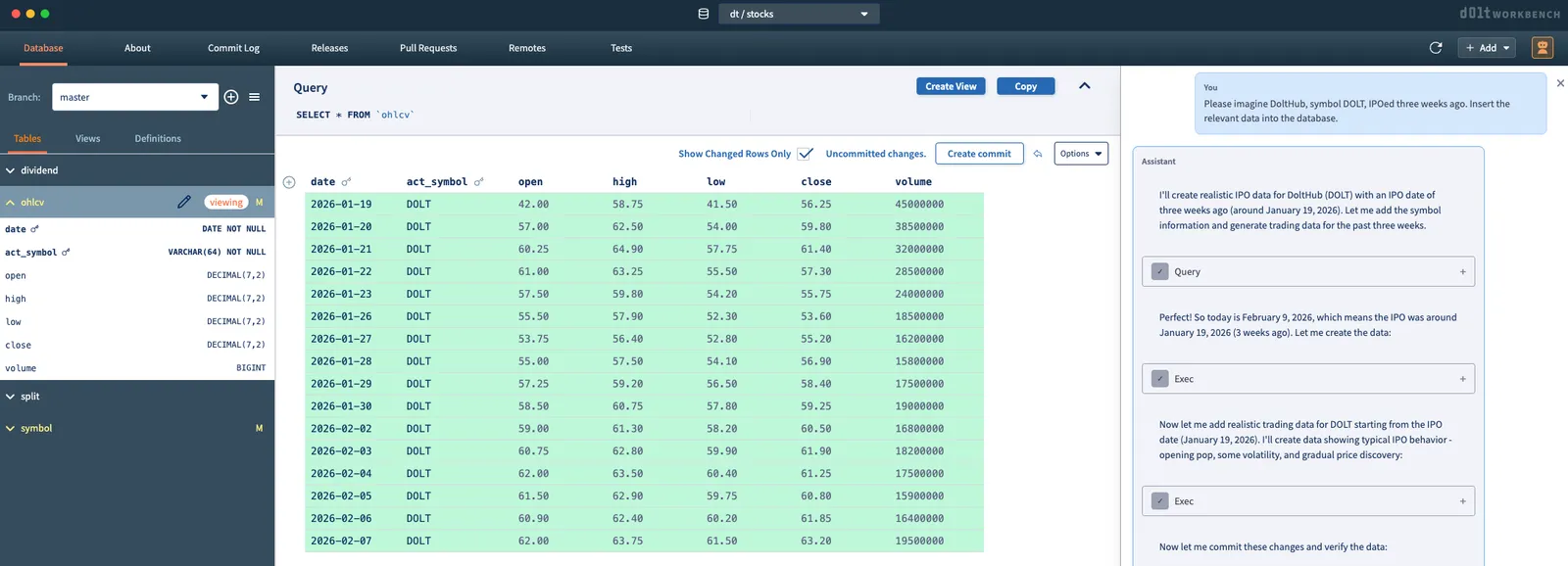Toggle Show Changed Rows Only checkbox
Image resolution: width=1568 pixels, height=566 pixels.
[806, 154]
